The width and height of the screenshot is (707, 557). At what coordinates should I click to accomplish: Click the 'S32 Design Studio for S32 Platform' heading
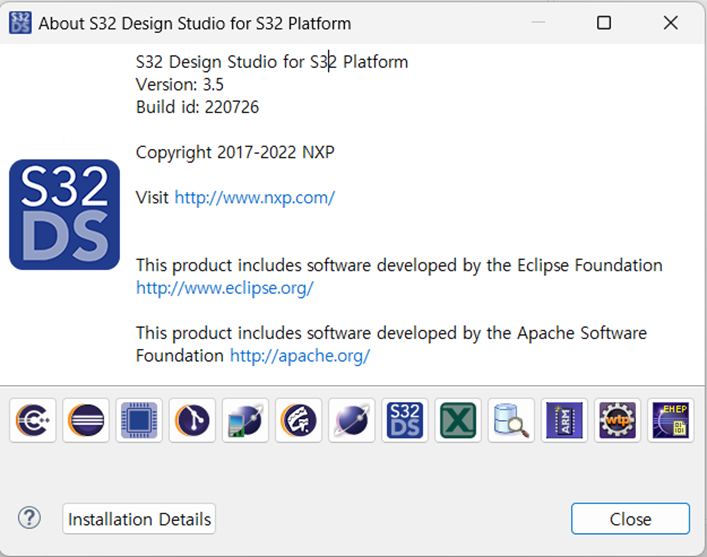272,62
